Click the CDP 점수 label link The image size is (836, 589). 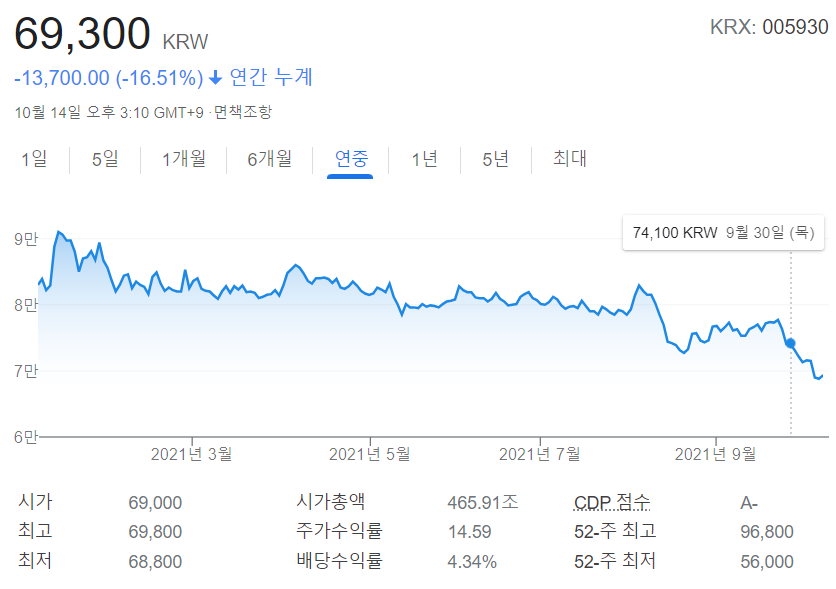point(612,502)
